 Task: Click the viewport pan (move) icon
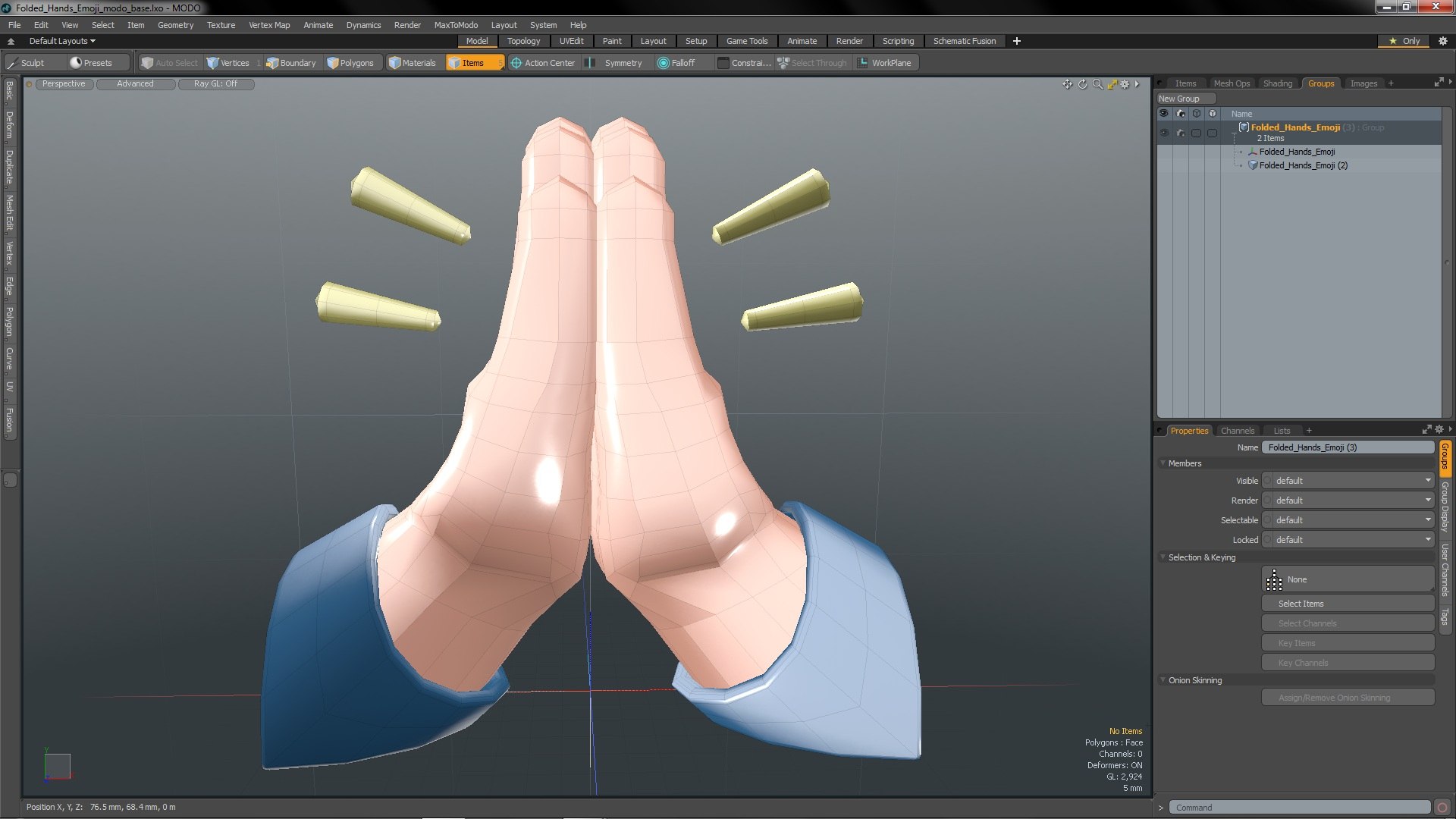[x=1067, y=84]
